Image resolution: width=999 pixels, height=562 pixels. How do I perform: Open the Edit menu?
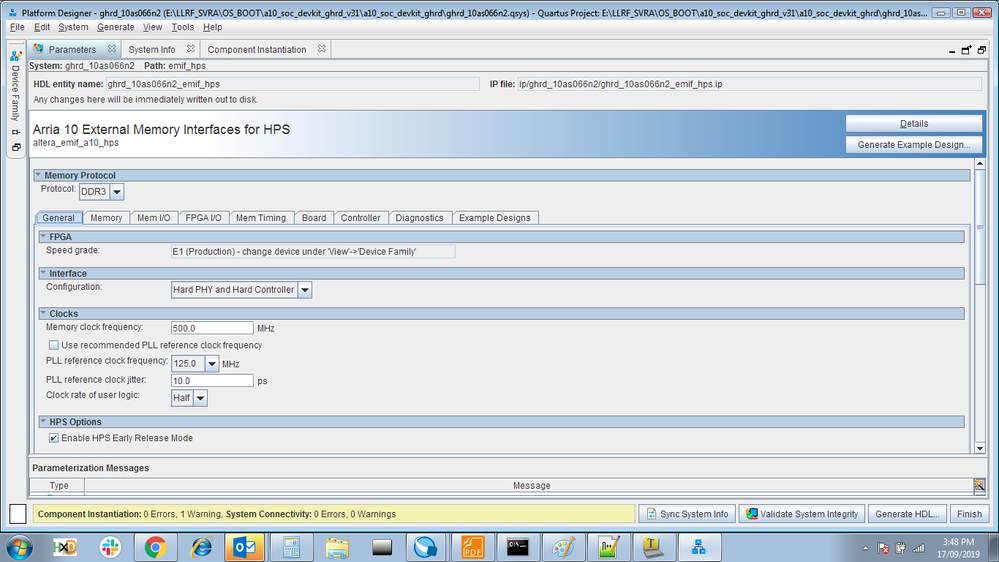coord(42,27)
